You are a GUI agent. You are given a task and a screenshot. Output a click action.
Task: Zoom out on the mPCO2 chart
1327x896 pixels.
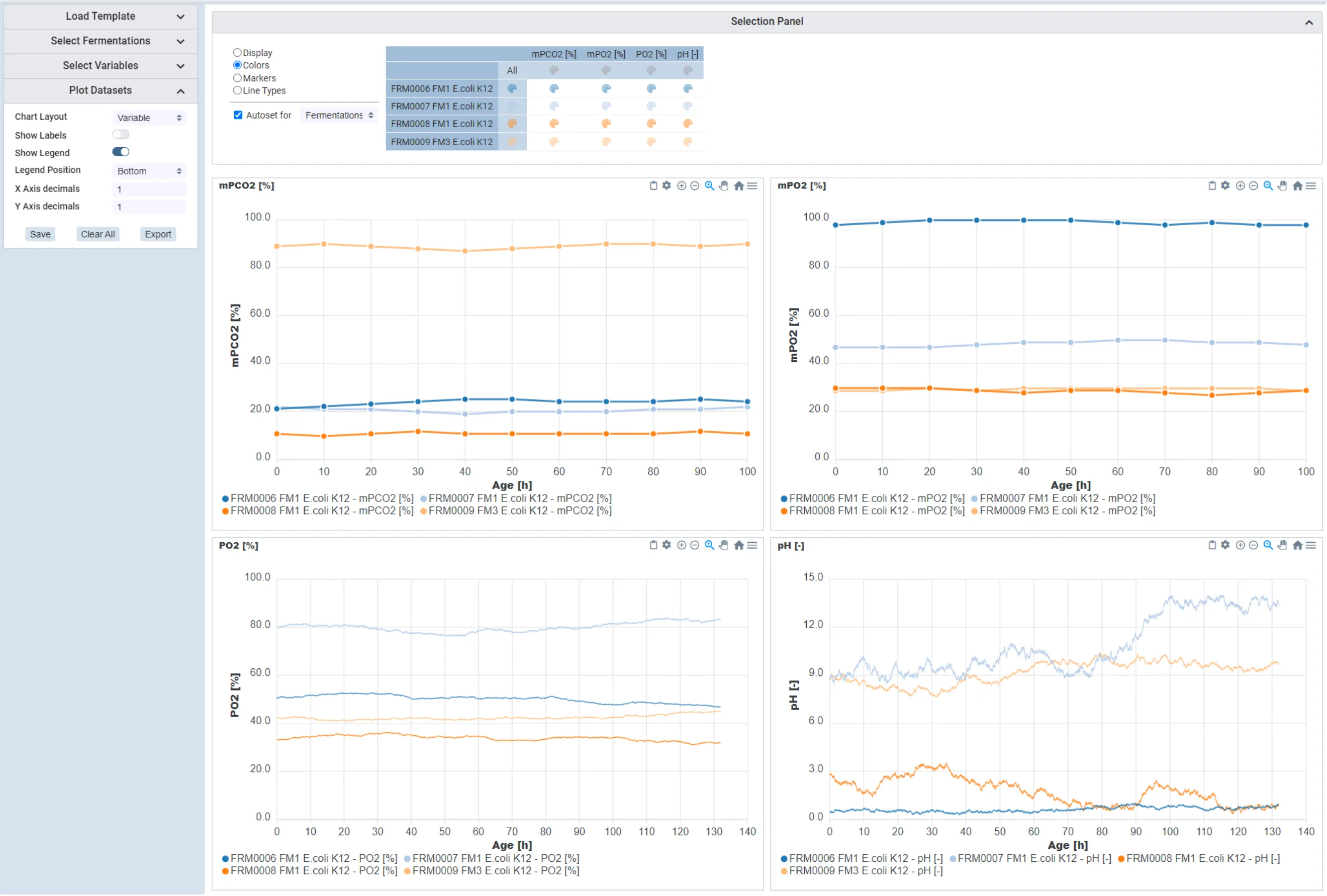coord(694,185)
